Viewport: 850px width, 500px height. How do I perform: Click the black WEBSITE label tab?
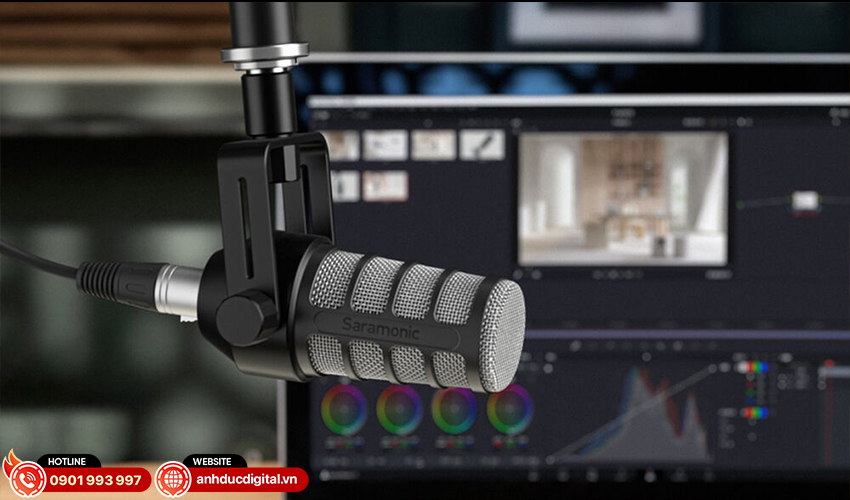[214, 461]
